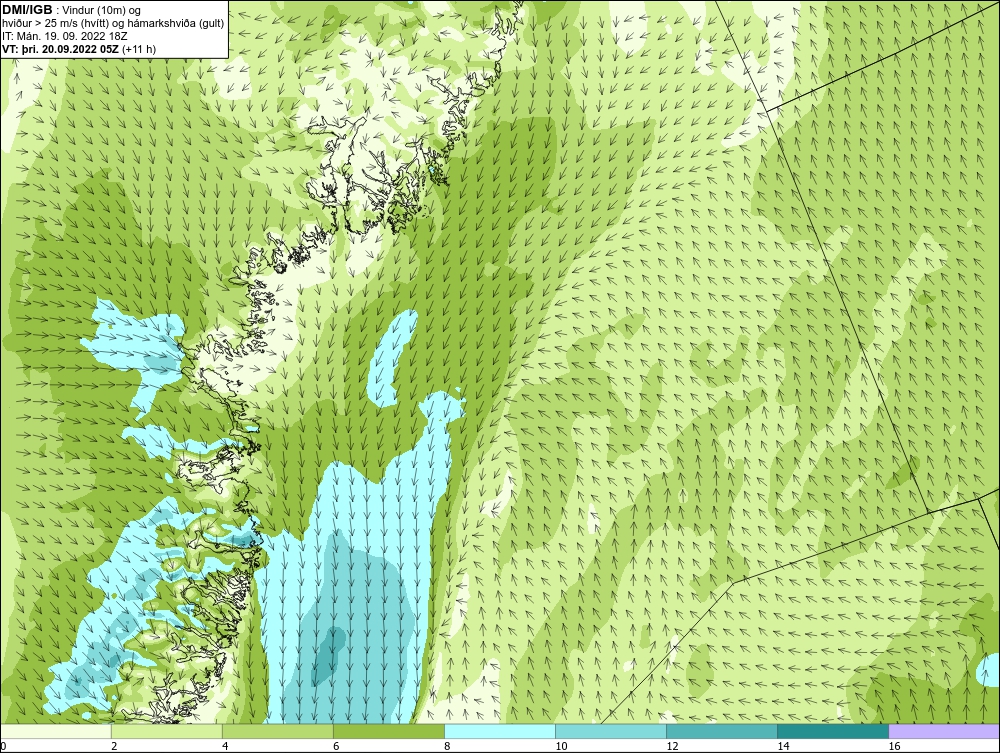1000x753 pixels.
Task: Click the '(+11 h)' forecast offset text
Action: (x=139, y=49)
